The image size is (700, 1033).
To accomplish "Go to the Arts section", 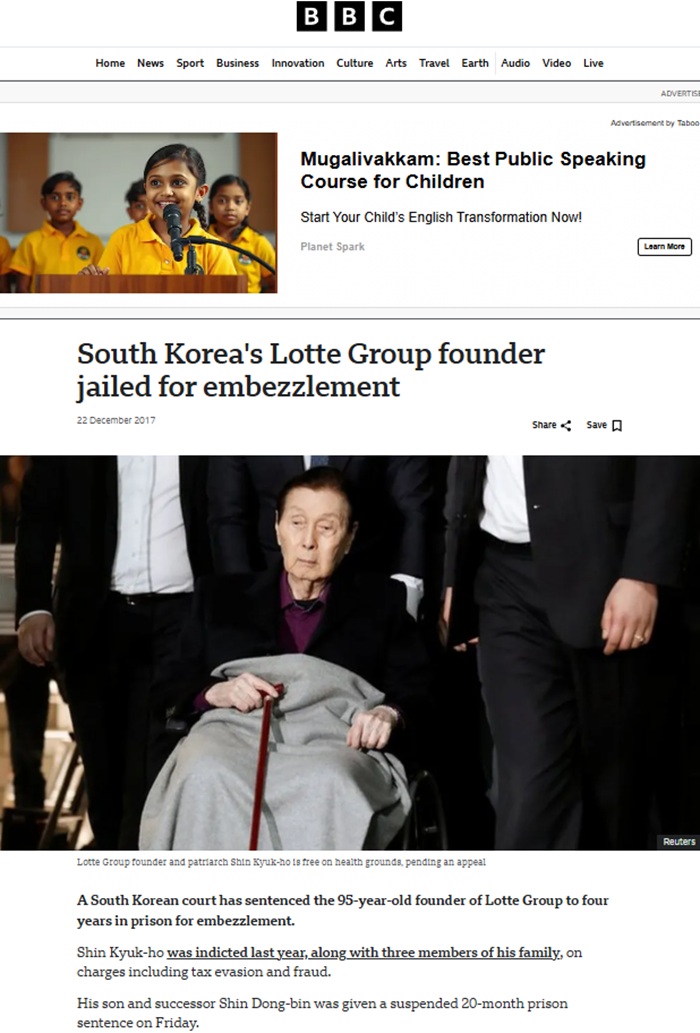I will [396, 63].
